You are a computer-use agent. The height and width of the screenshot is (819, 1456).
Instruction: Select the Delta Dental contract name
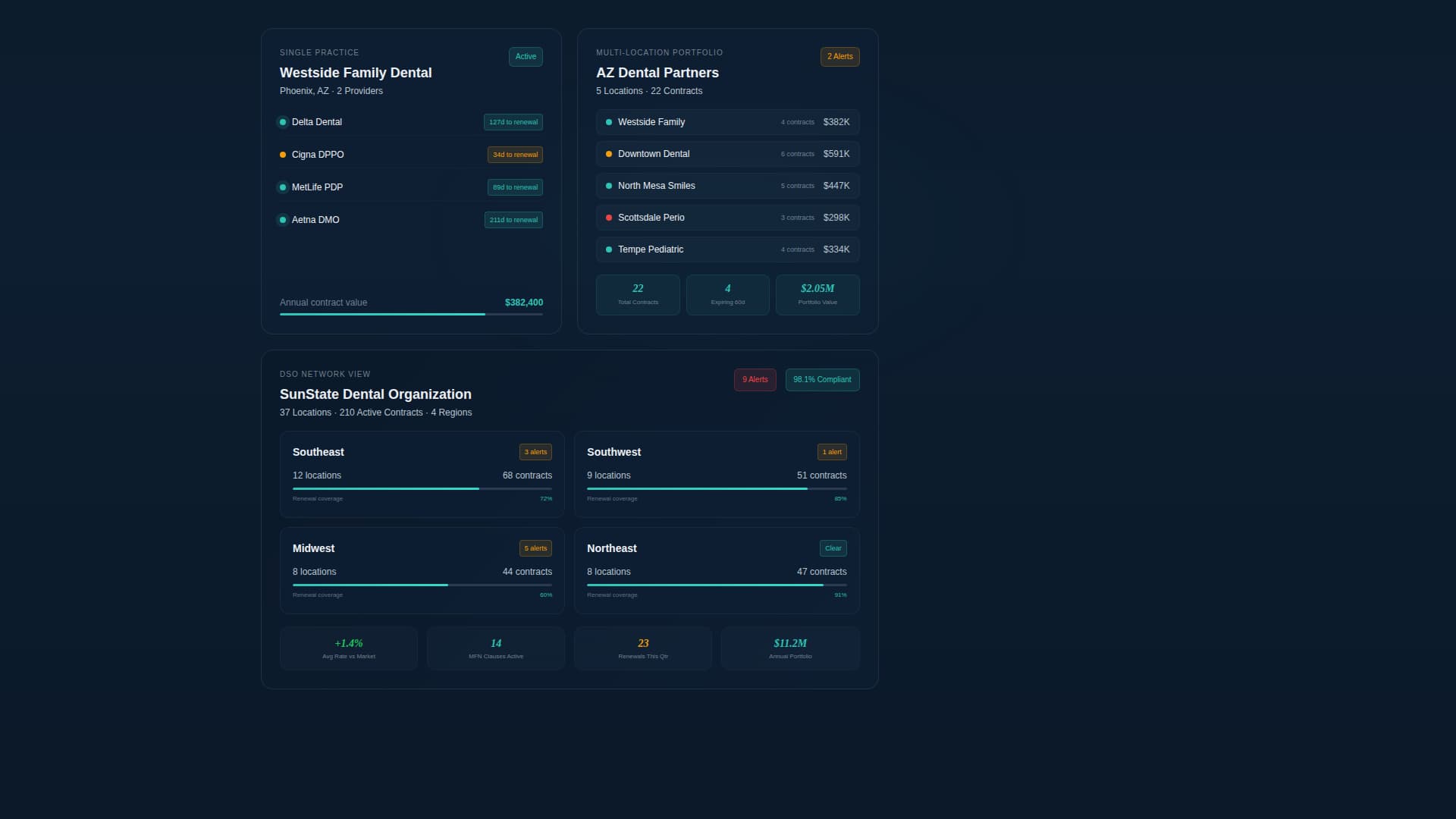pyautogui.click(x=317, y=122)
